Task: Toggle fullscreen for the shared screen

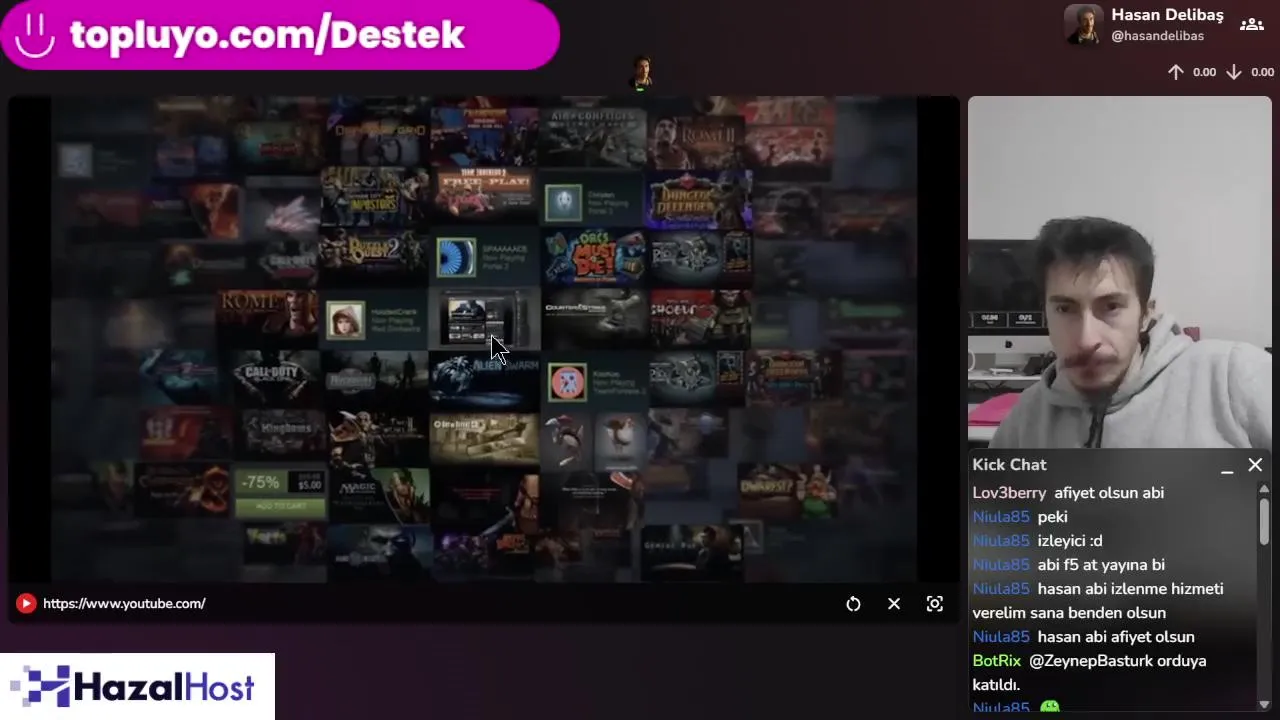Action: click(935, 604)
